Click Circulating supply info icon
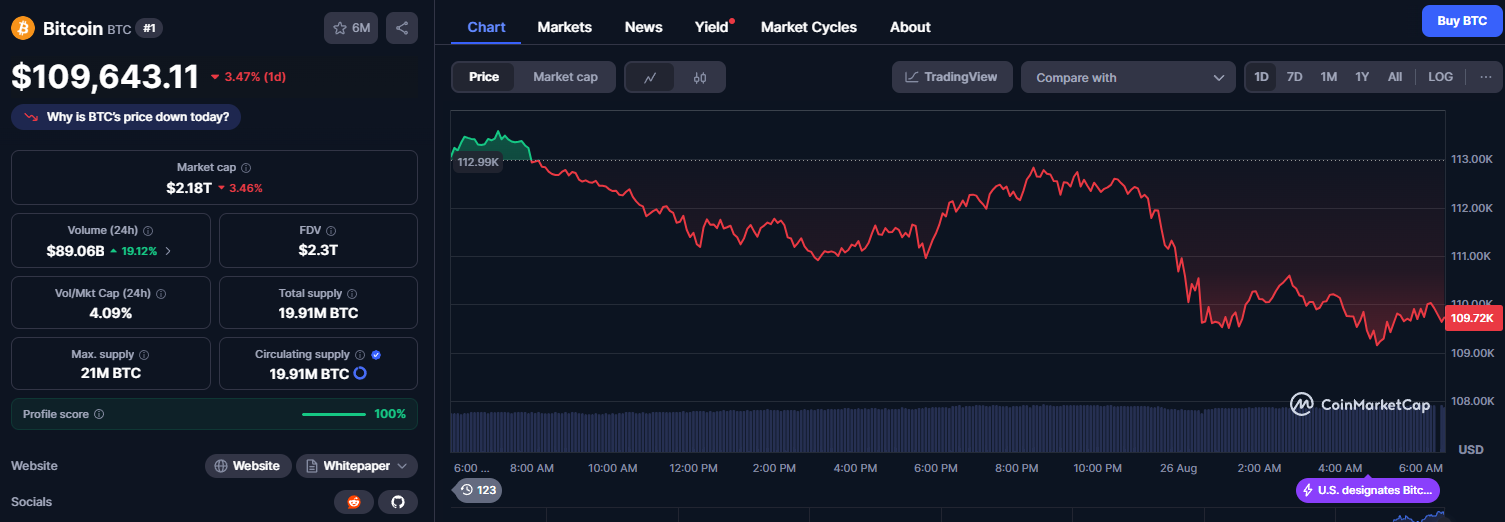 pyautogui.click(x=359, y=355)
